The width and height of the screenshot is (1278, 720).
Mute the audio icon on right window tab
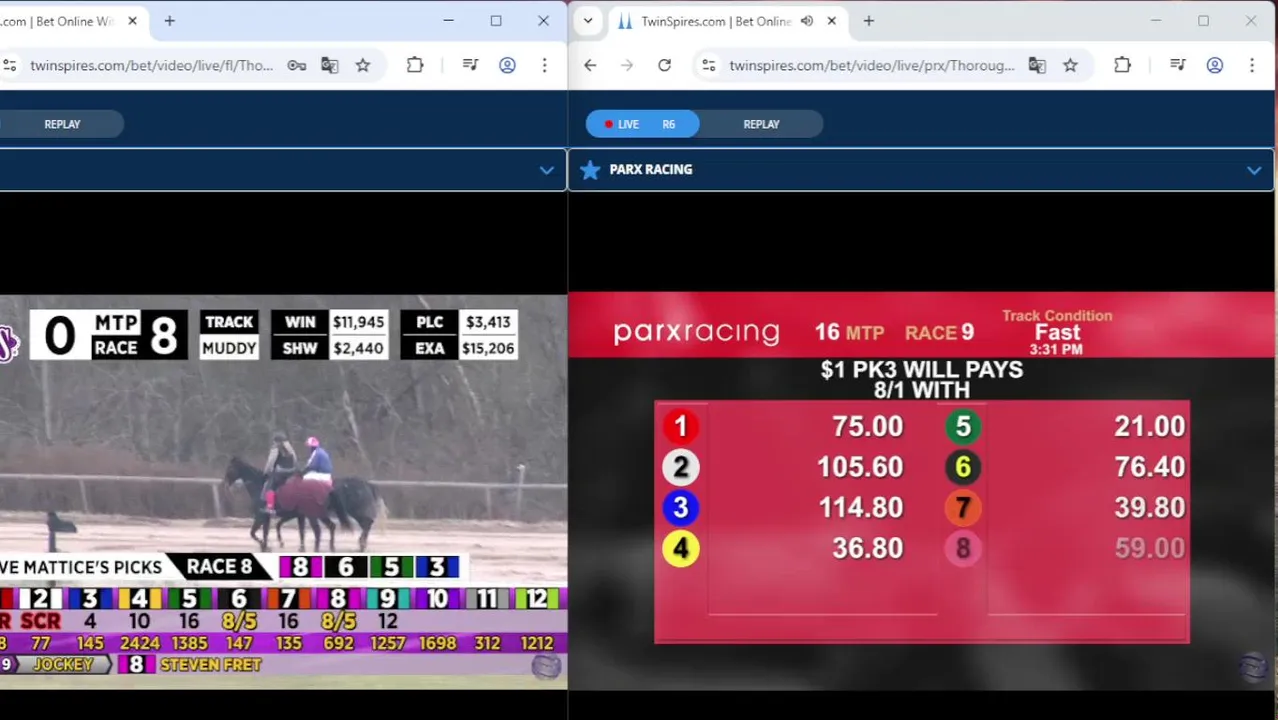click(807, 20)
